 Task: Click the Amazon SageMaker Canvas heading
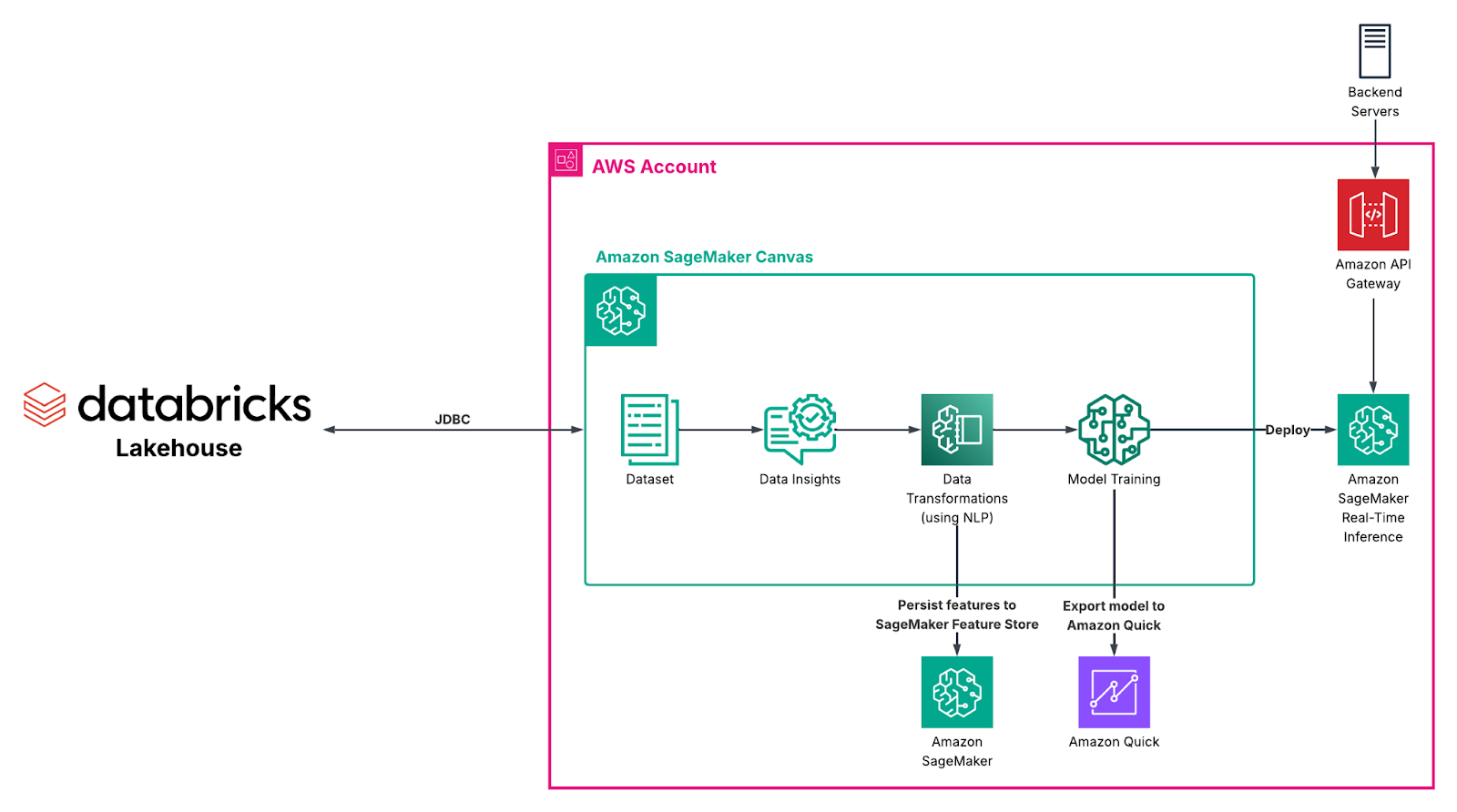click(x=704, y=257)
